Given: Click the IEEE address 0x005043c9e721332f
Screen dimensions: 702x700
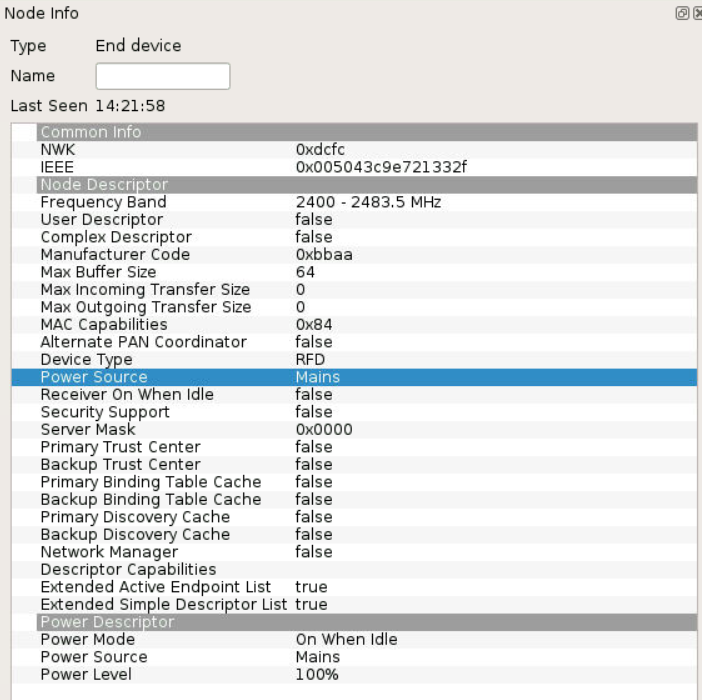Looking at the screenshot, I should coord(381,167).
